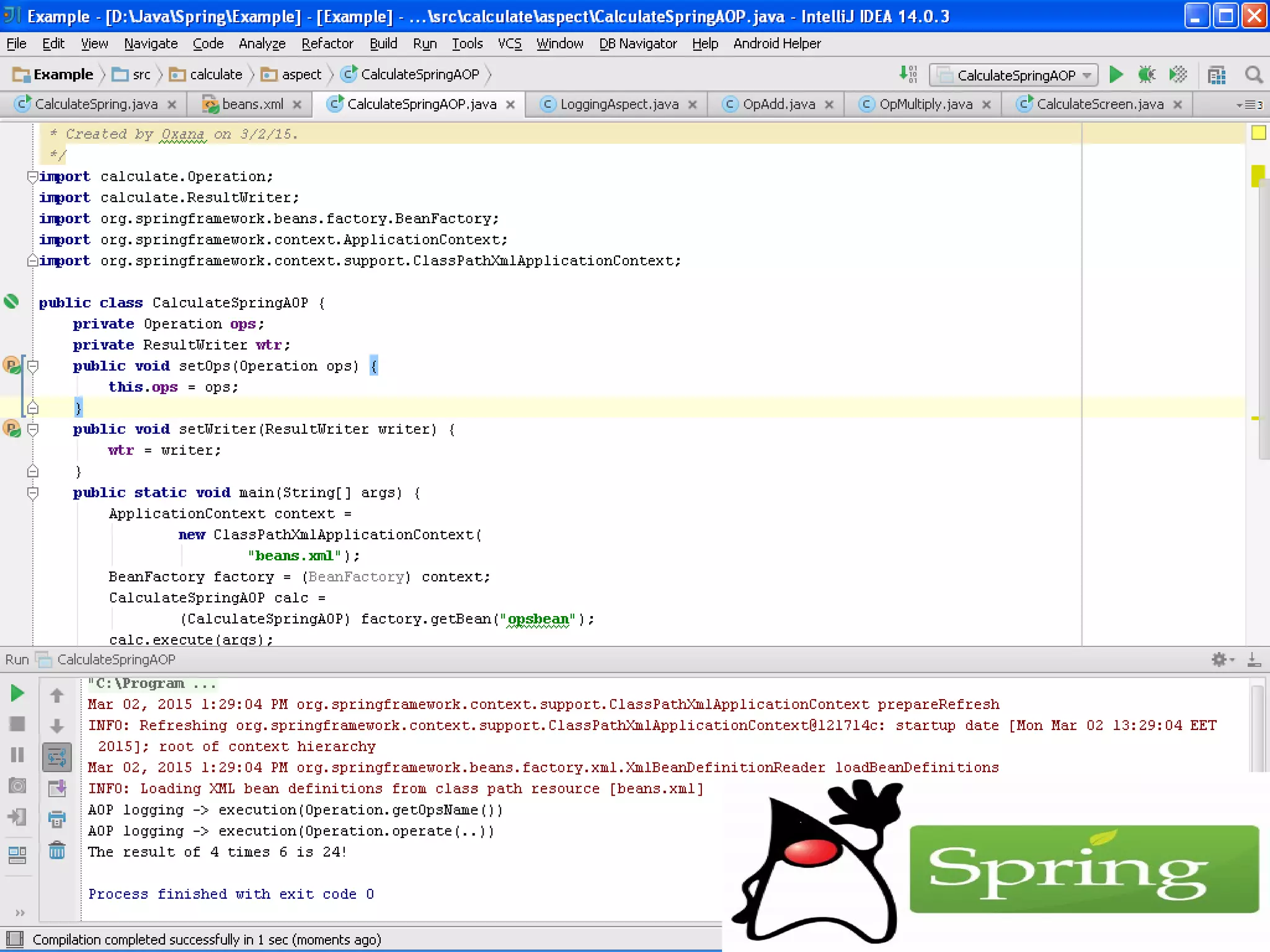Close the beans.xml editor tab

[298, 105]
